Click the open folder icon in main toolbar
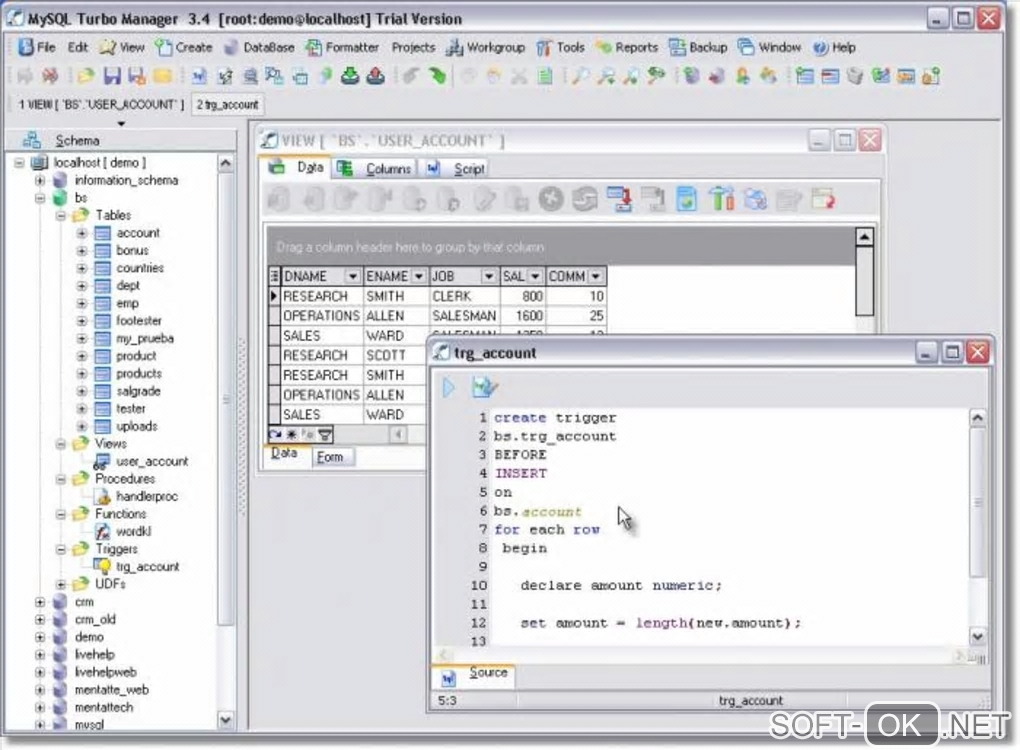 pyautogui.click(x=85, y=76)
